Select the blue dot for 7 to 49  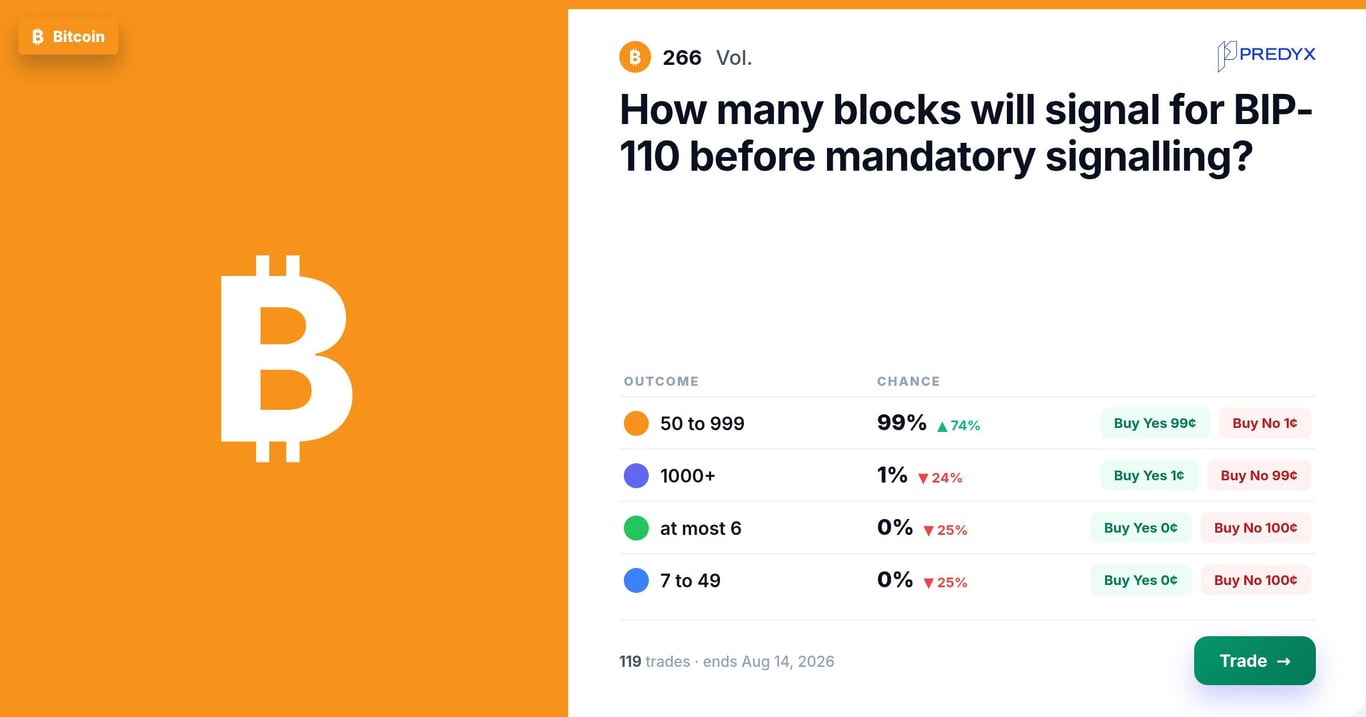tap(636, 580)
